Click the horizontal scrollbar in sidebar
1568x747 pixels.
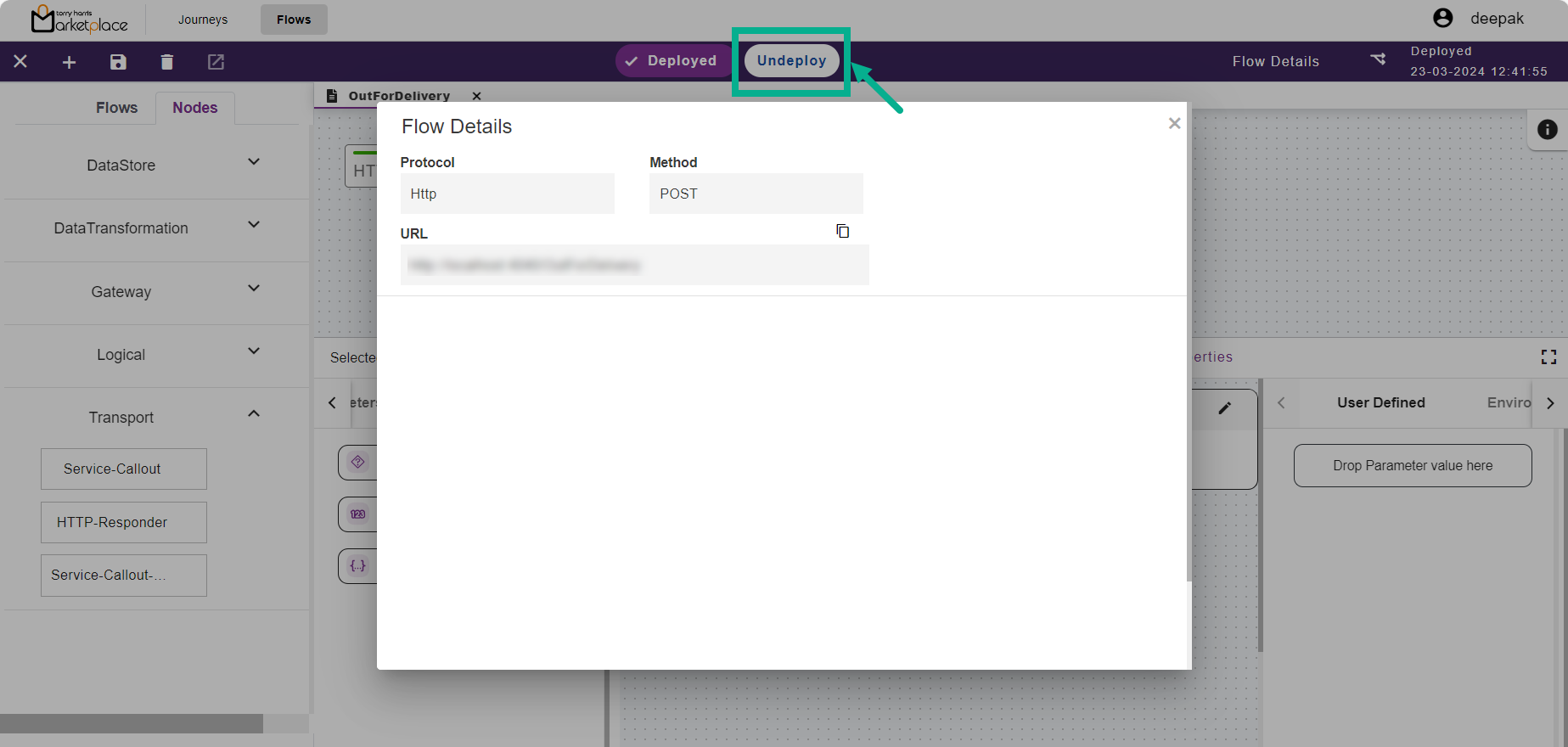click(x=132, y=723)
